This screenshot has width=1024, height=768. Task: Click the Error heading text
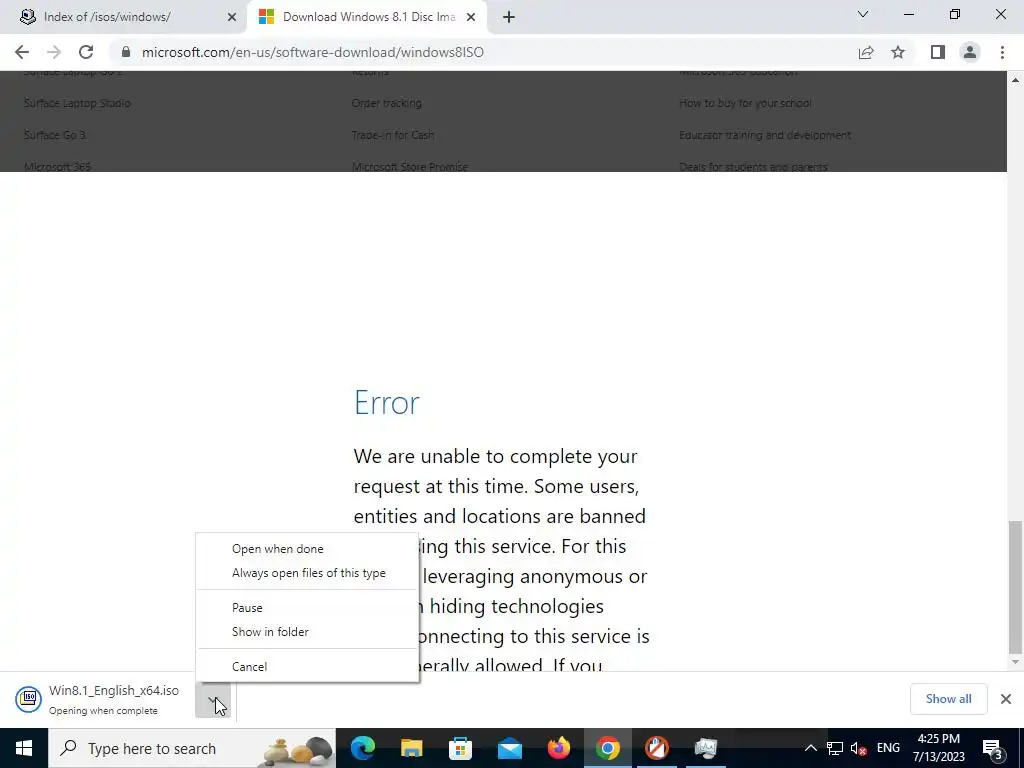[387, 402]
